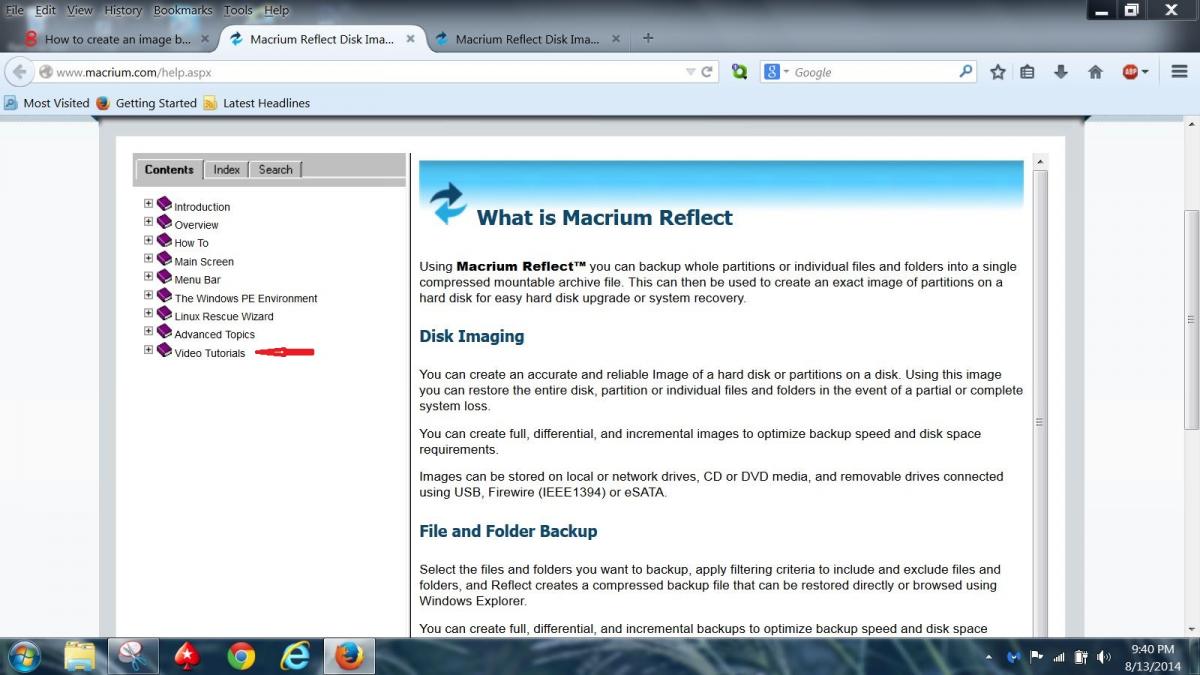
Task: Open the History menu
Action: coord(123,10)
